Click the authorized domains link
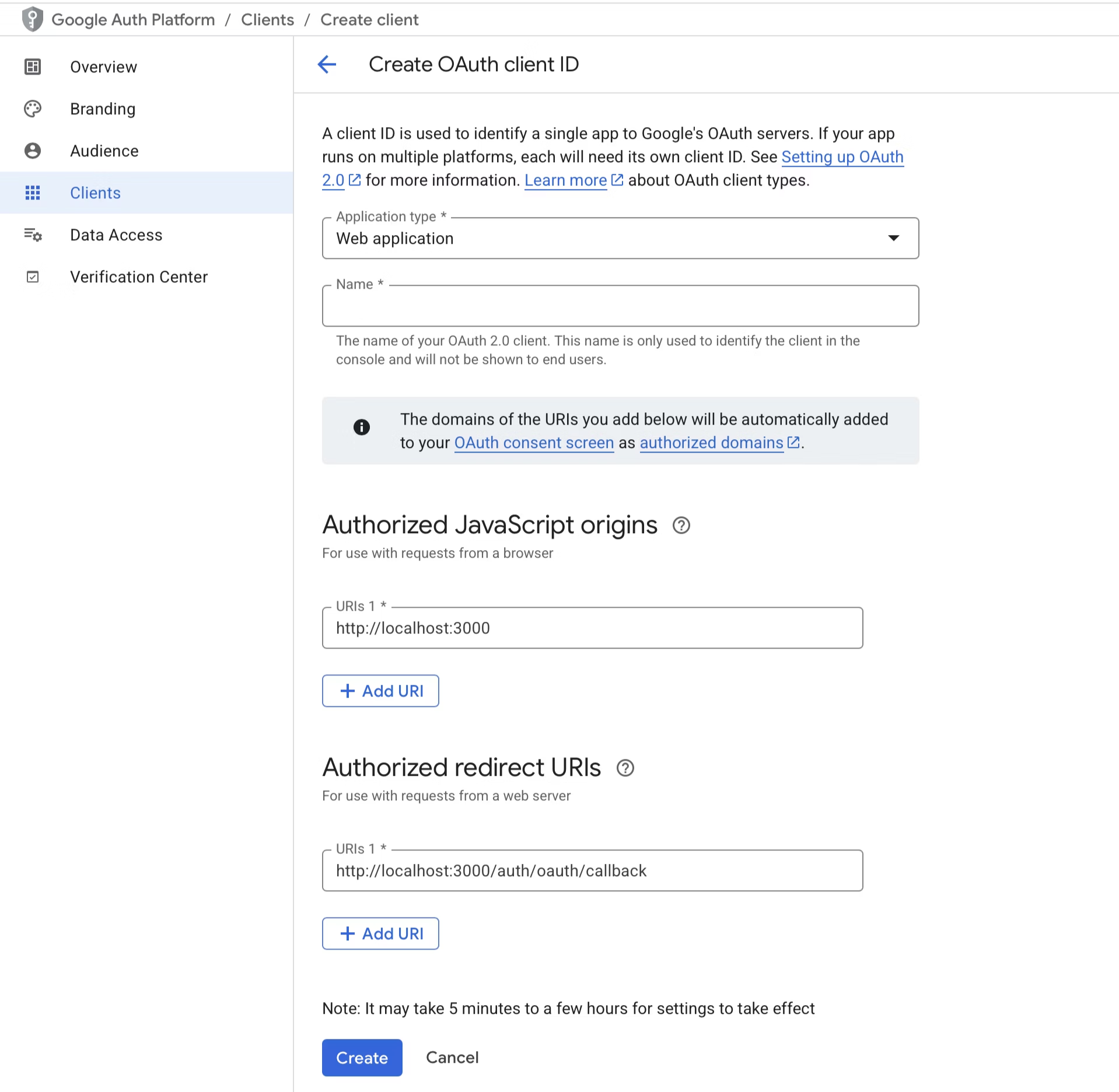Viewport: 1119px width, 1092px height. pos(711,443)
